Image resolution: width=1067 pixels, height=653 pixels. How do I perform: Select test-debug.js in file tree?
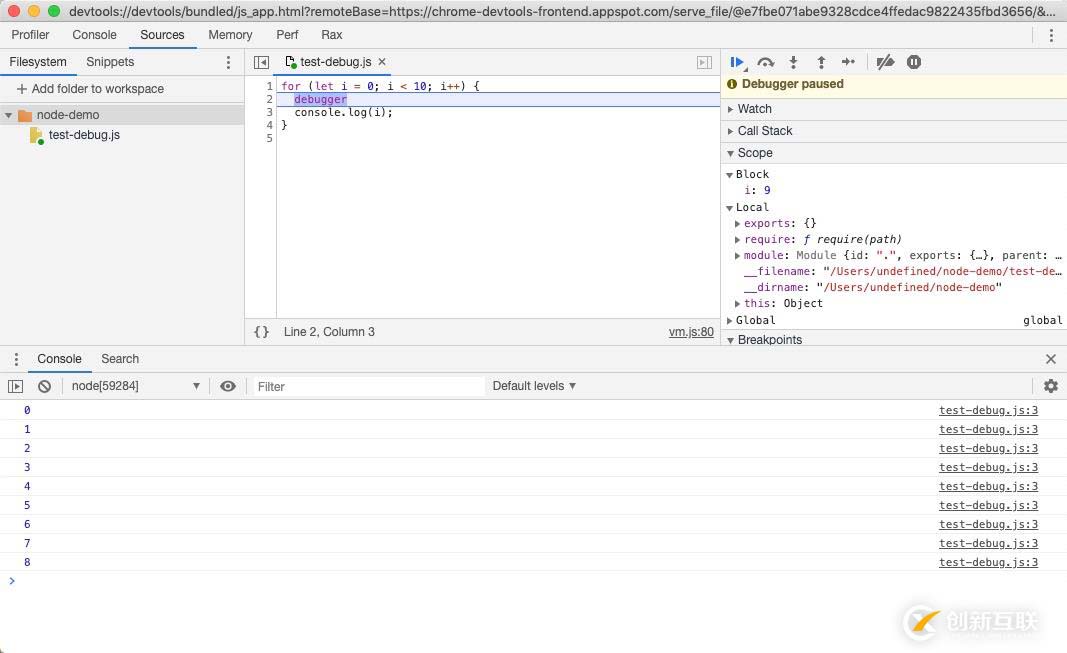[84, 135]
